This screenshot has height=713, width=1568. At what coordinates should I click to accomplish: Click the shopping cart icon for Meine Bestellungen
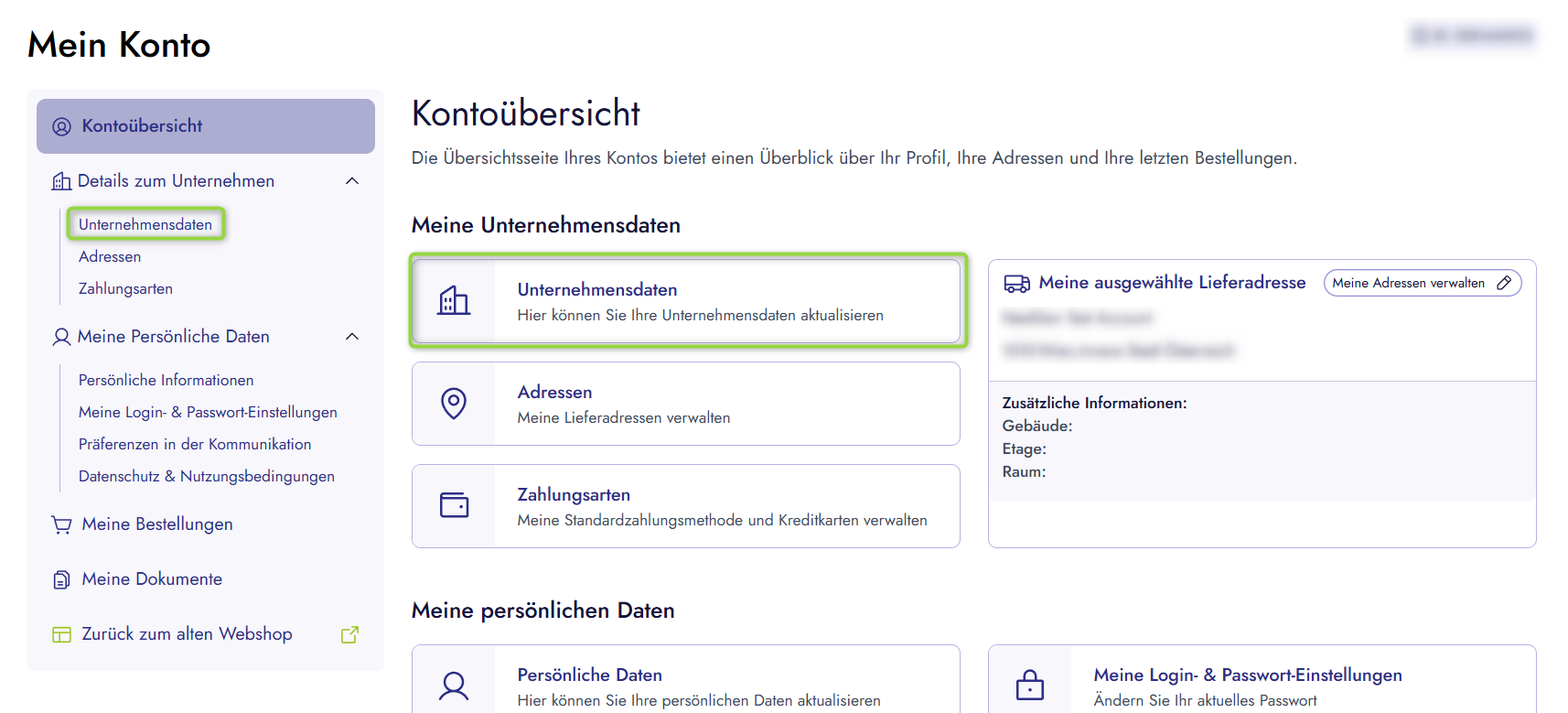click(x=61, y=524)
